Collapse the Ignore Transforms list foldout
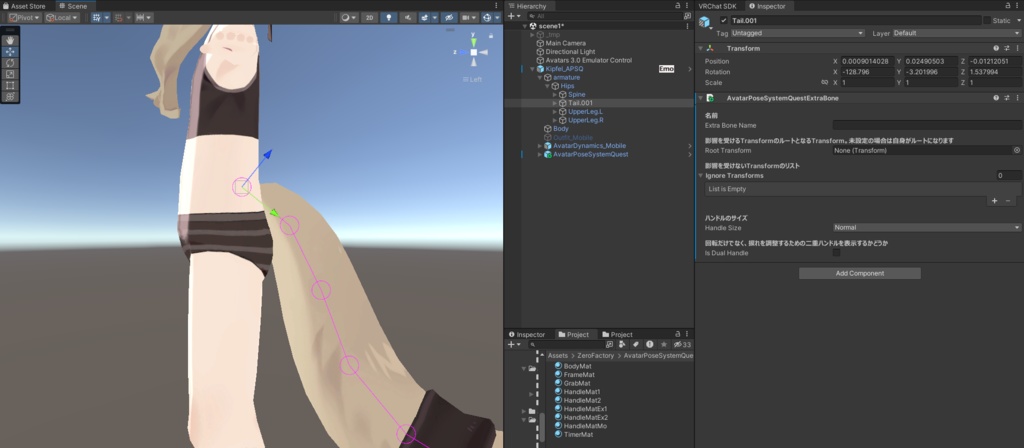1024x448 pixels. click(x=701, y=176)
